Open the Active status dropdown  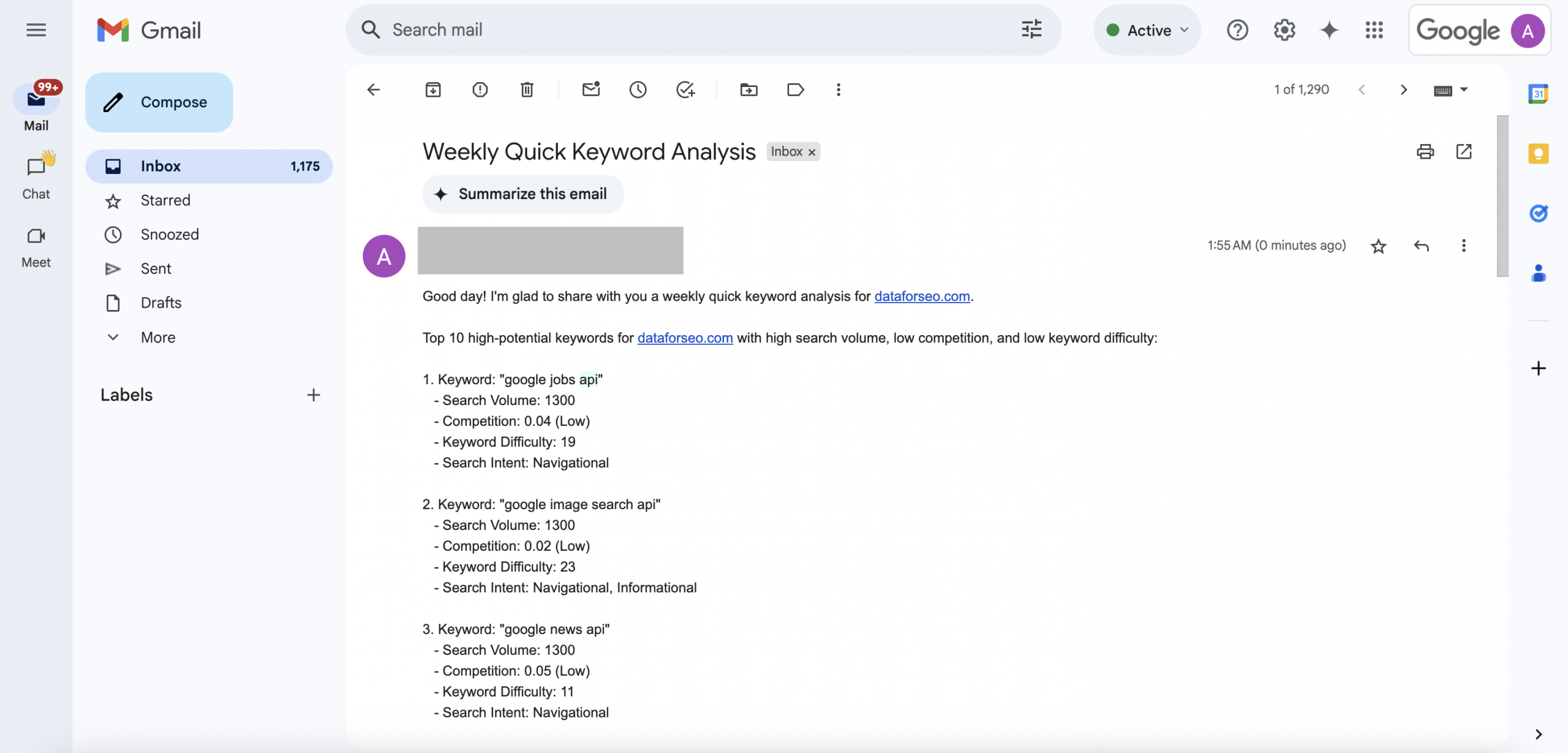pos(1147,30)
